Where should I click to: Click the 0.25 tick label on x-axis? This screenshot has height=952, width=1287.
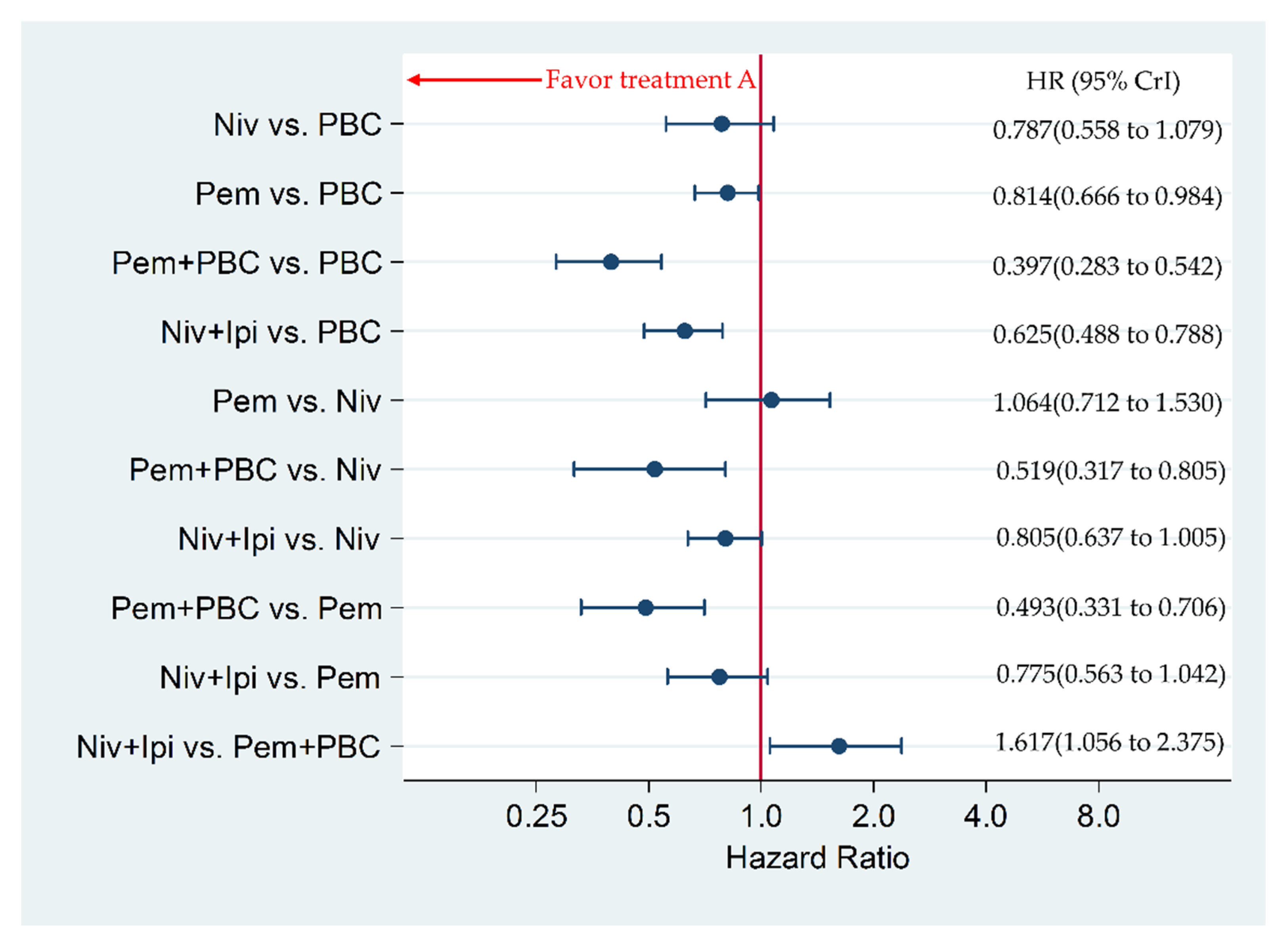(536, 817)
